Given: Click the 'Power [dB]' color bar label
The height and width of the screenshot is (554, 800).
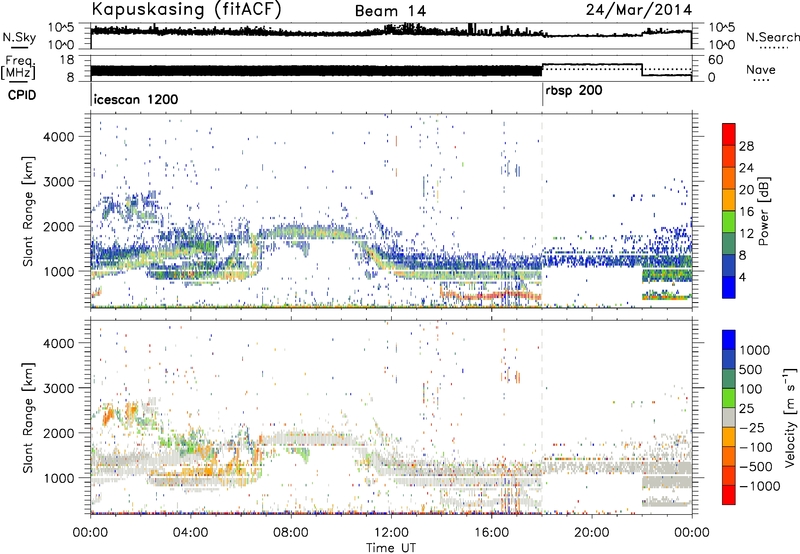Looking at the screenshot, I should click(x=764, y=211).
